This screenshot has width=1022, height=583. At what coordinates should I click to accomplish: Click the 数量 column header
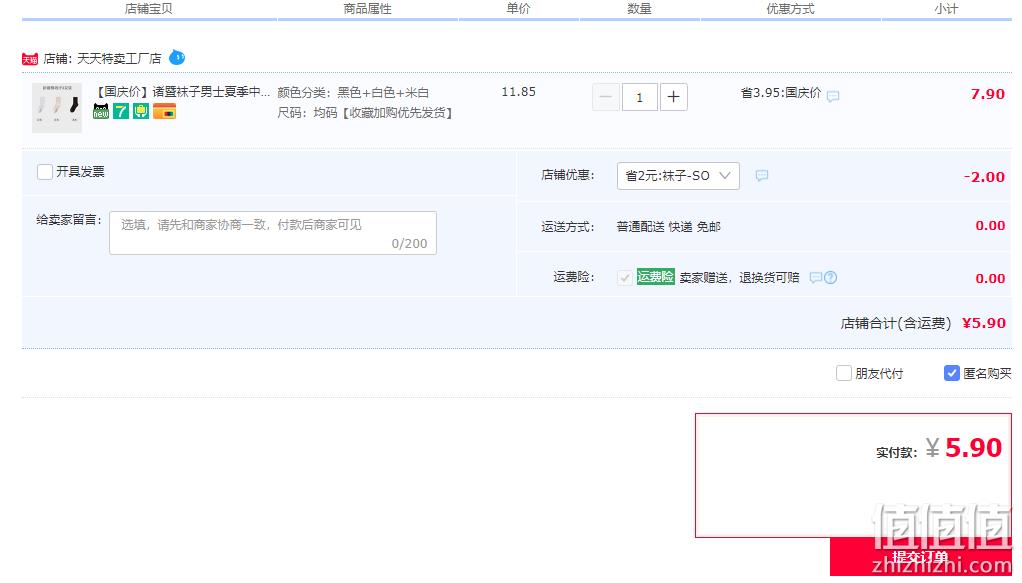click(x=639, y=9)
